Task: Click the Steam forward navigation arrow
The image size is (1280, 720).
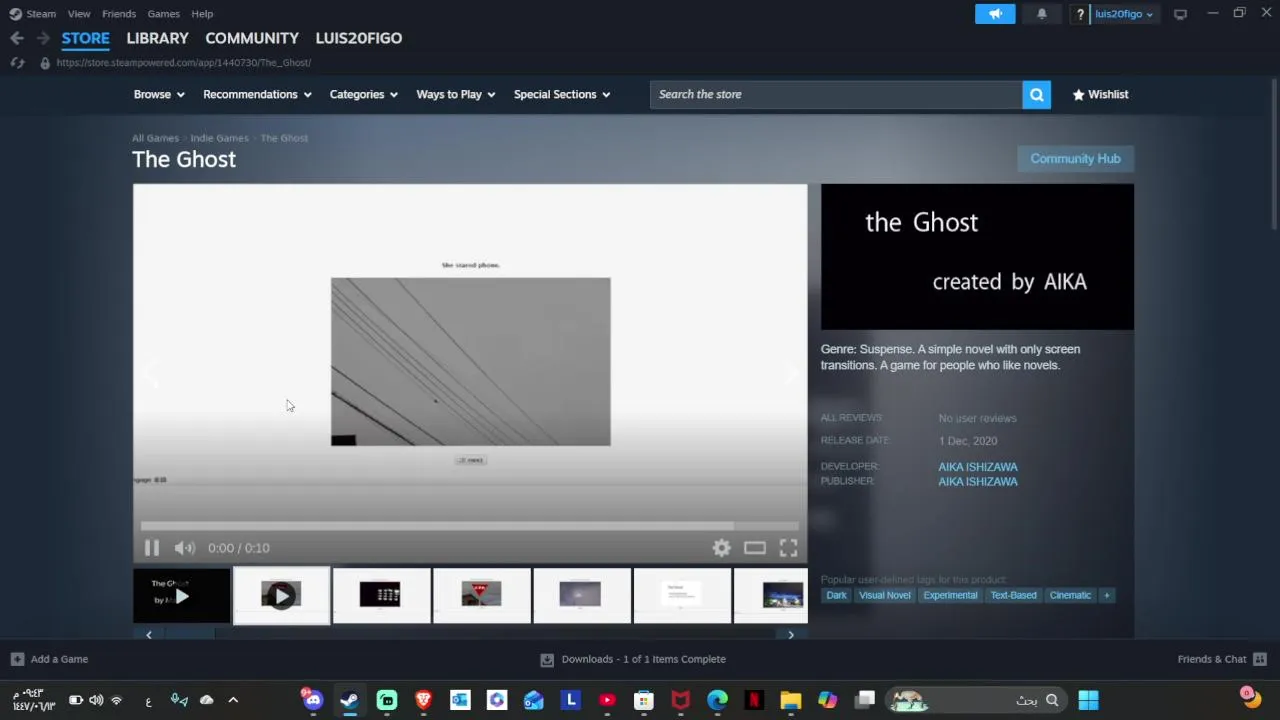Action: [43, 38]
